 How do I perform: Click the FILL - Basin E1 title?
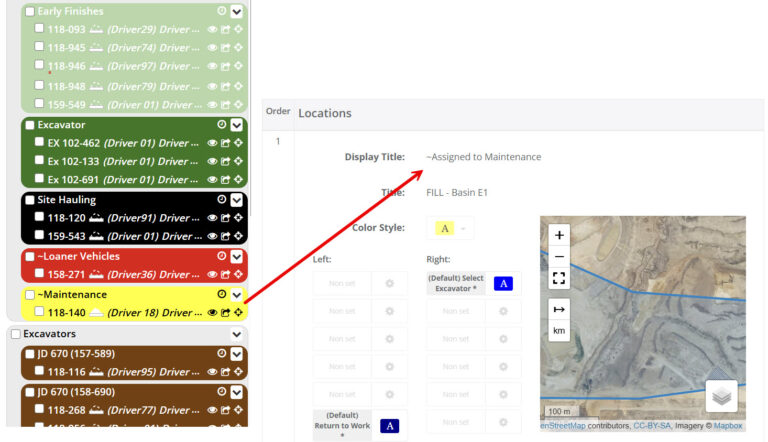[457, 193]
